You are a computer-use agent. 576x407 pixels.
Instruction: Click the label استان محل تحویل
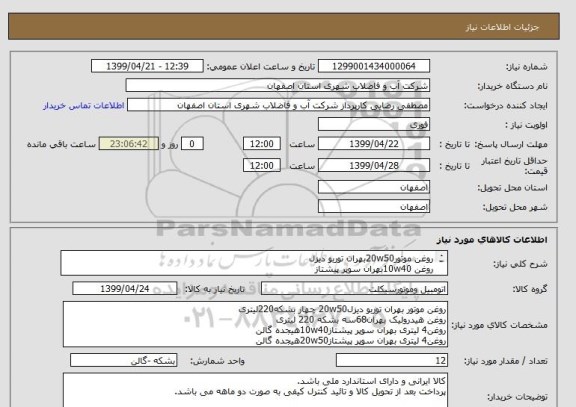pos(512,188)
